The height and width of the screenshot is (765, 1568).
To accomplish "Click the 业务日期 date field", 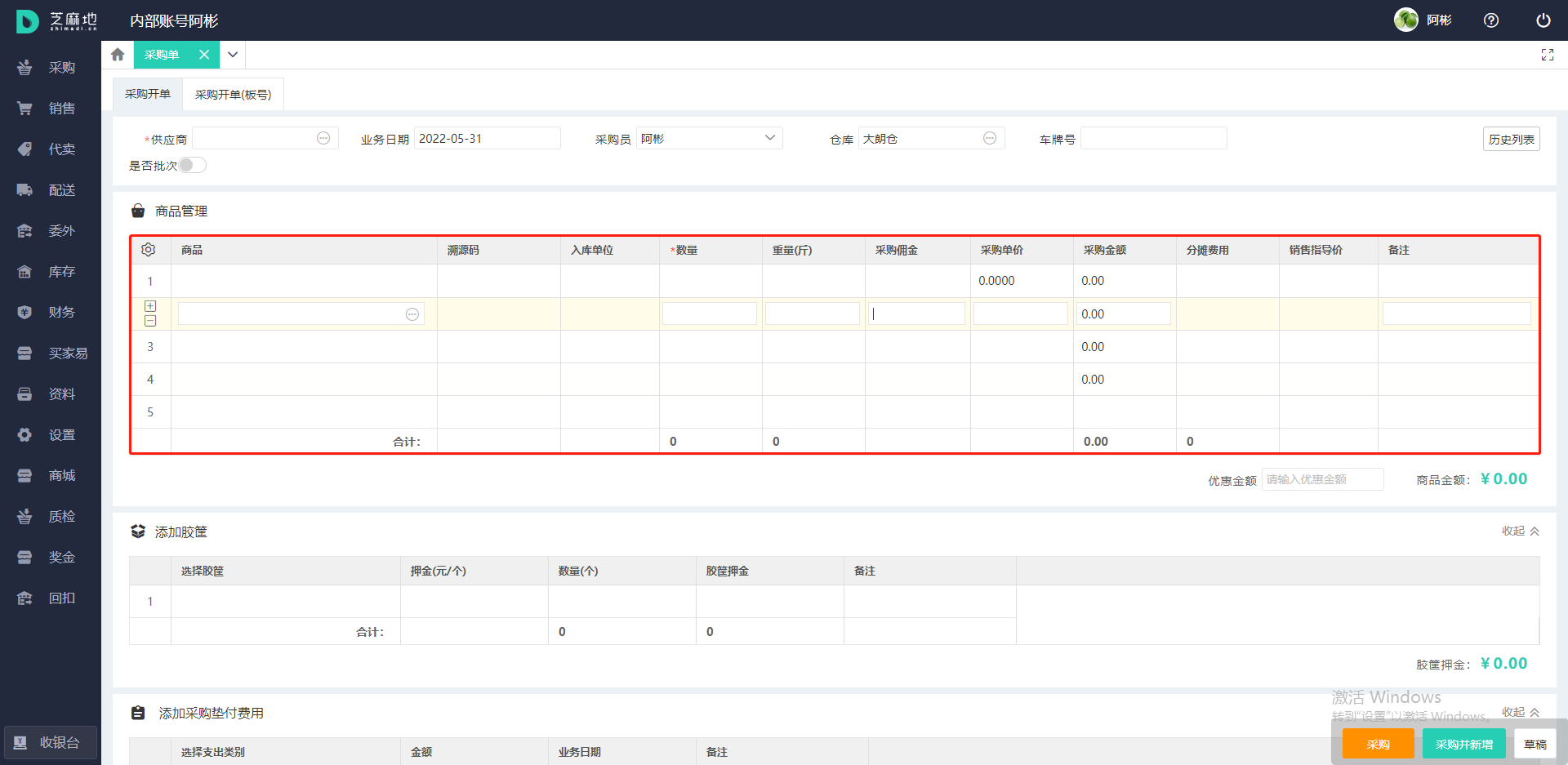I will point(488,138).
